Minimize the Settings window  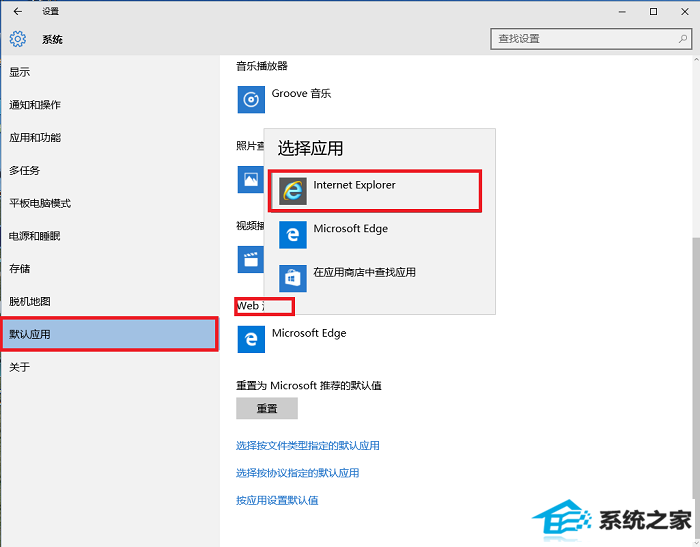[622, 12]
